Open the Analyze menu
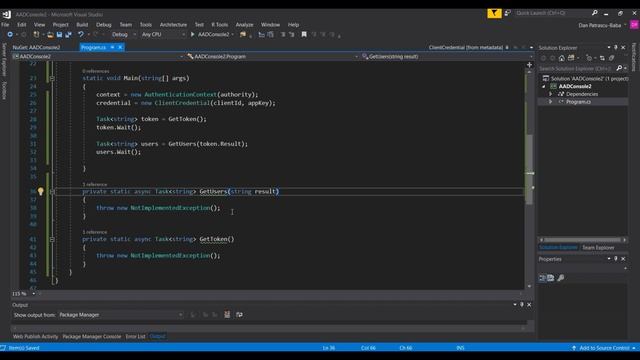 pos(244,25)
